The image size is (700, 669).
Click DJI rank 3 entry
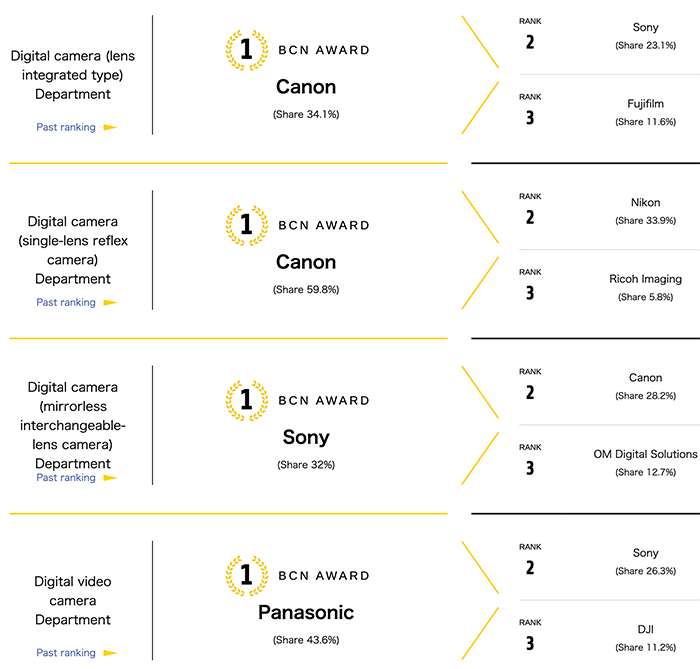[x=645, y=629]
